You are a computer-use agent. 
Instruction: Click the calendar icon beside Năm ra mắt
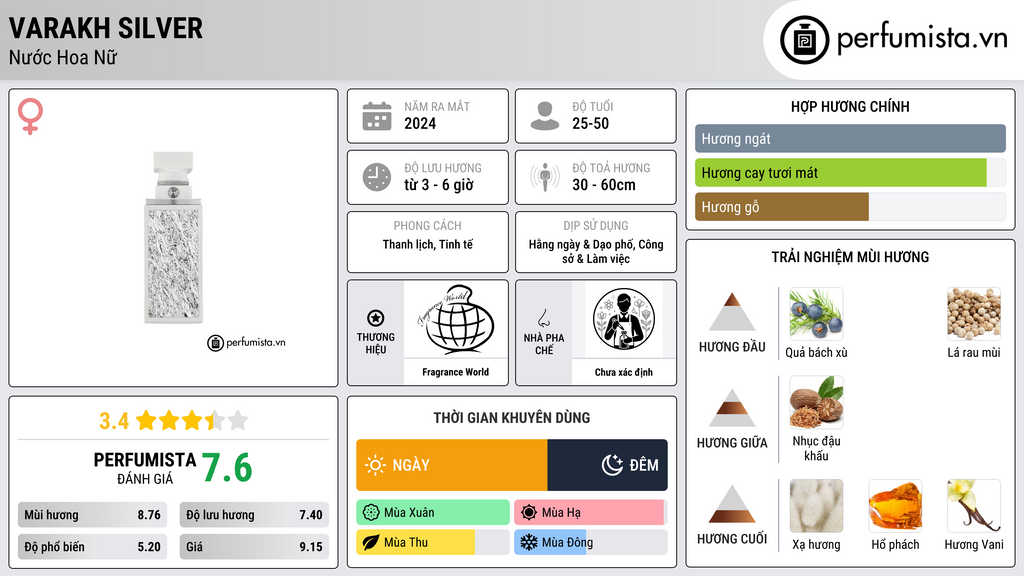point(377,116)
